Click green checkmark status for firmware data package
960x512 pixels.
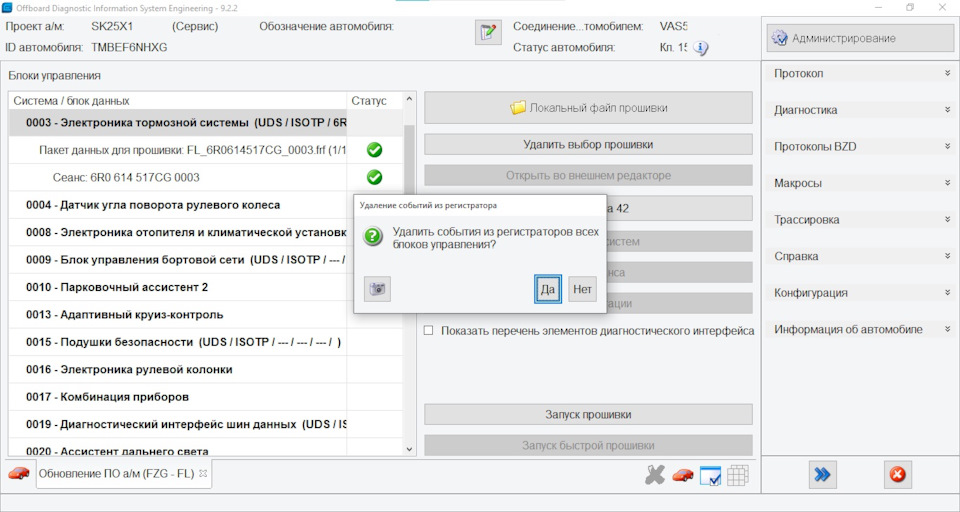(374, 149)
